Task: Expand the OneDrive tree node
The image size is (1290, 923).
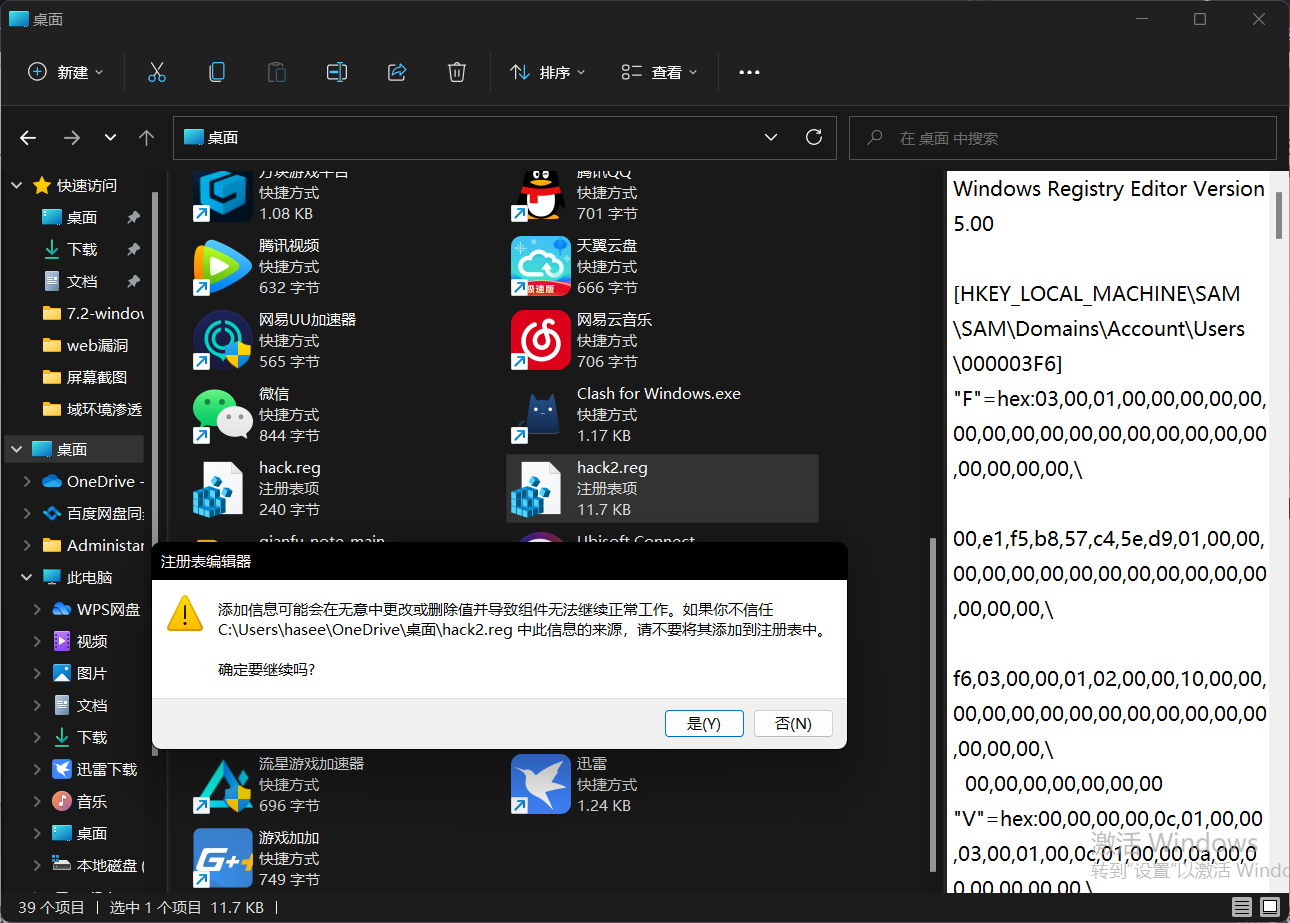Action: click(x=27, y=481)
